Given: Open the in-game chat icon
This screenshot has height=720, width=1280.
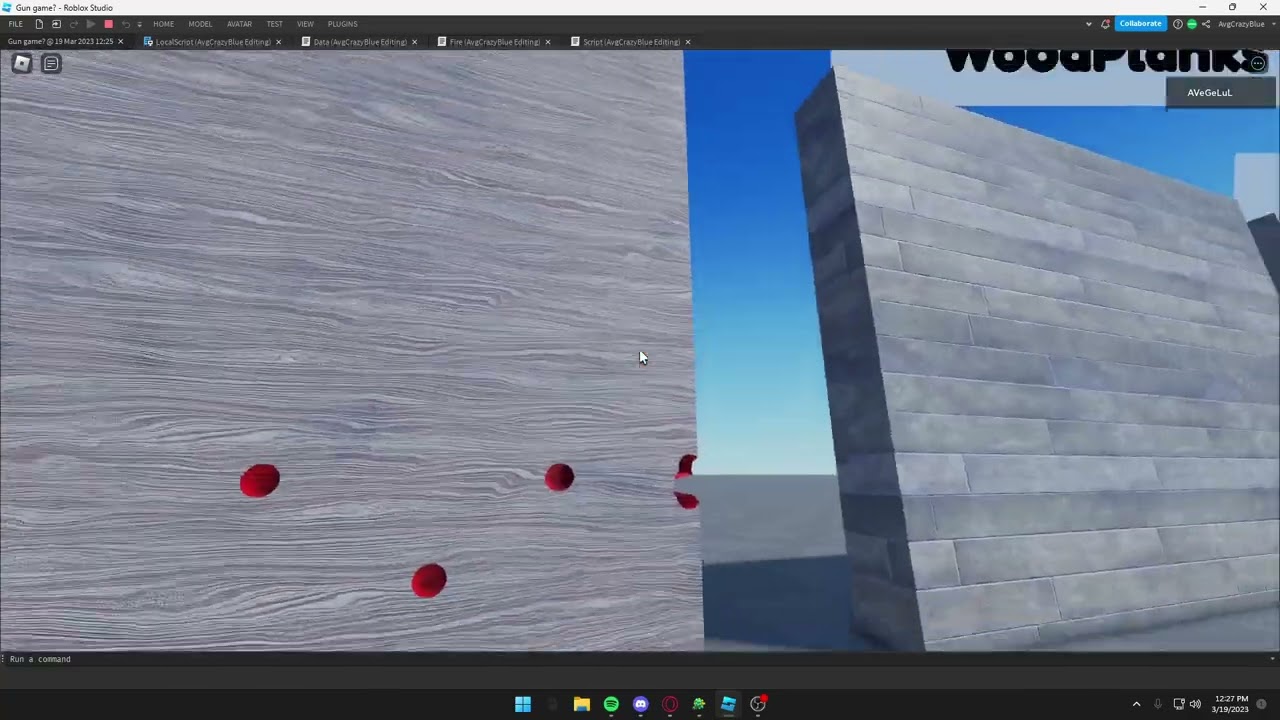Looking at the screenshot, I should (51, 63).
